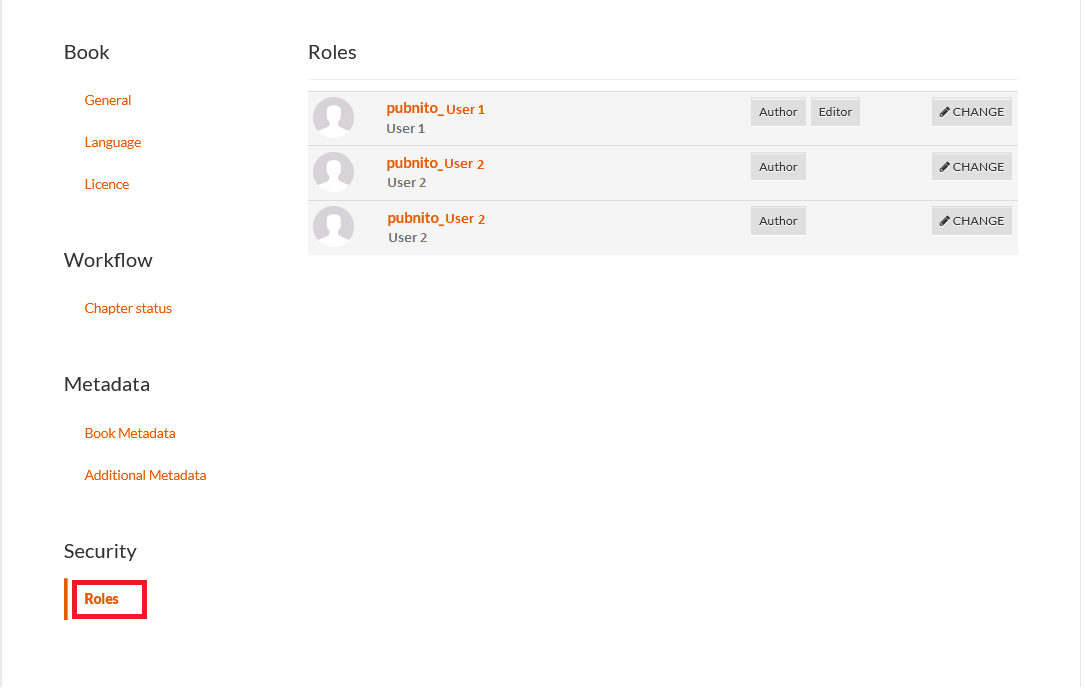The width and height of the screenshot is (1086, 691).
Task: Open the pubnito_User 1 profile link
Action: pyautogui.click(x=435, y=108)
